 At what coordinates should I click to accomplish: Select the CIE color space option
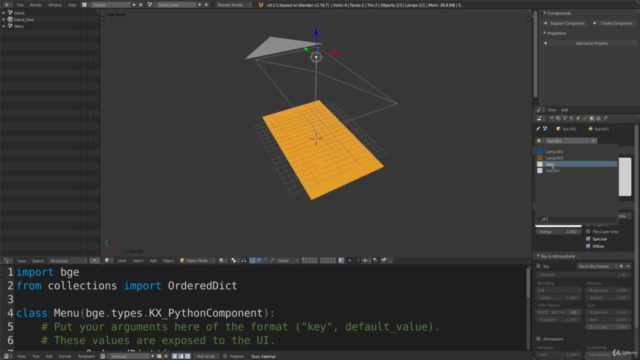[574, 312]
